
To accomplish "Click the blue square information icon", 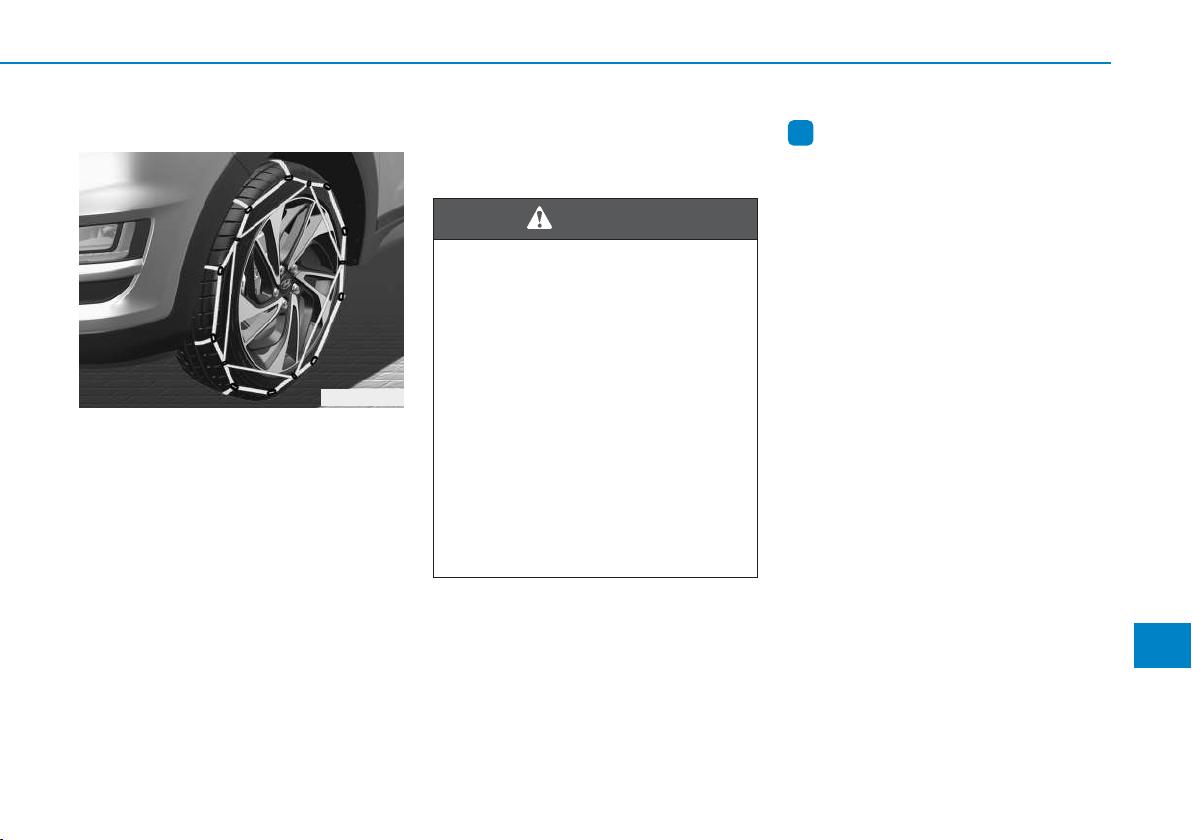I will (x=800, y=133).
